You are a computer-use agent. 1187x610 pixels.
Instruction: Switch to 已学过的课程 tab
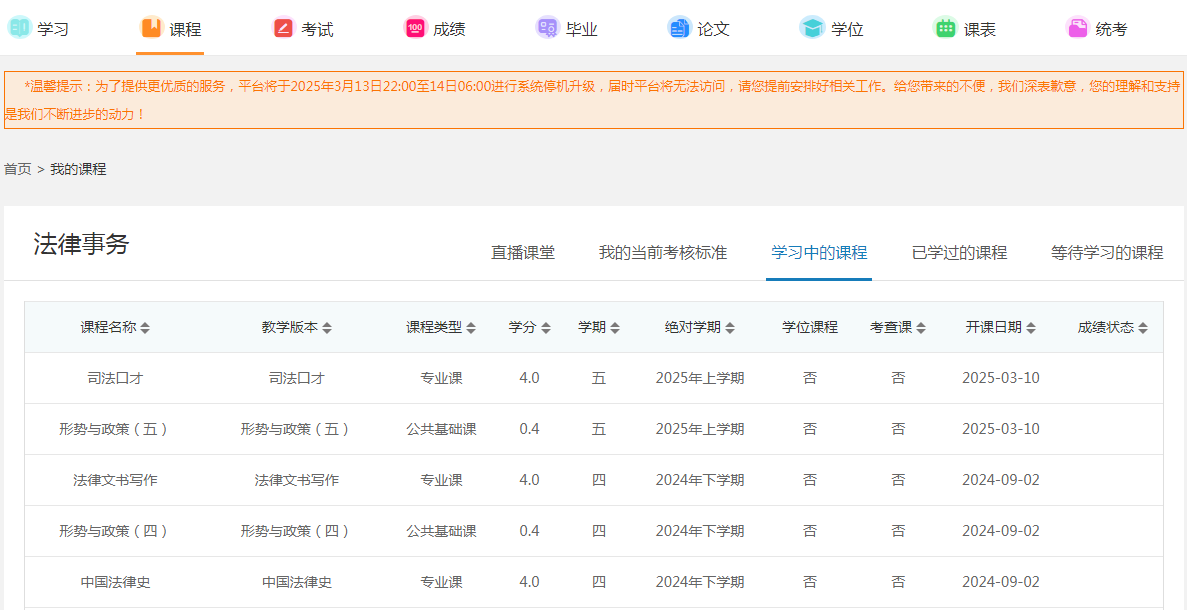coord(959,253)
